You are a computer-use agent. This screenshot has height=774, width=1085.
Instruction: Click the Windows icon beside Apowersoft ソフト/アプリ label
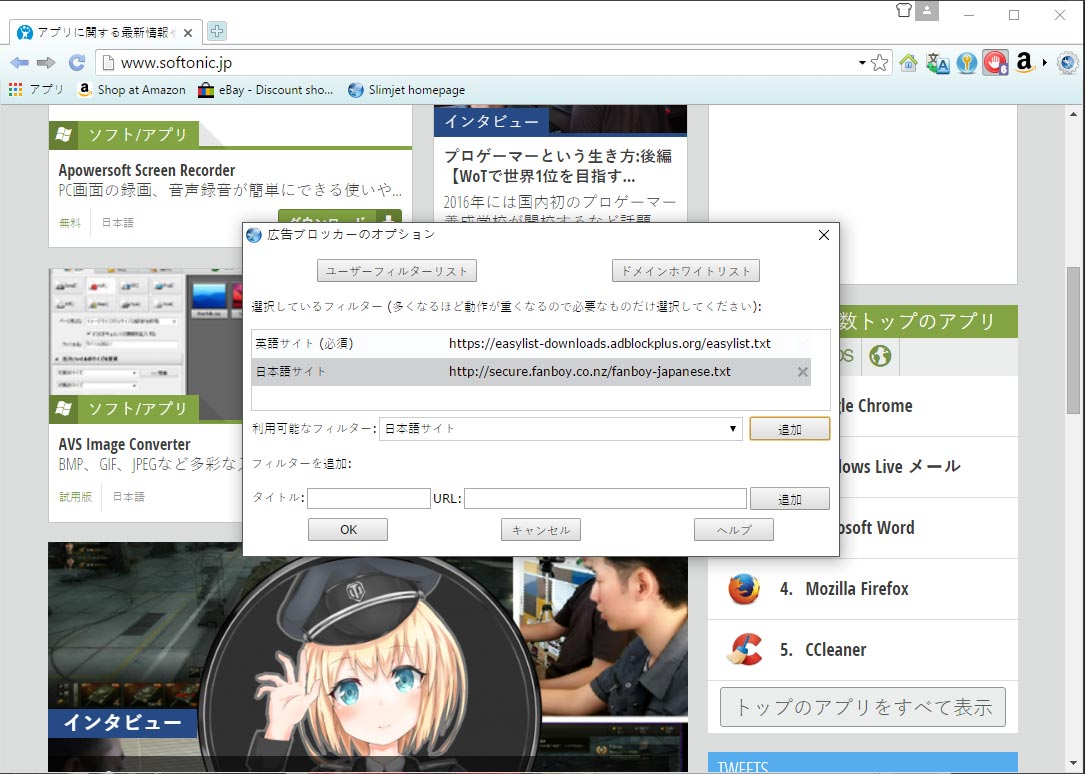(64, 135)
